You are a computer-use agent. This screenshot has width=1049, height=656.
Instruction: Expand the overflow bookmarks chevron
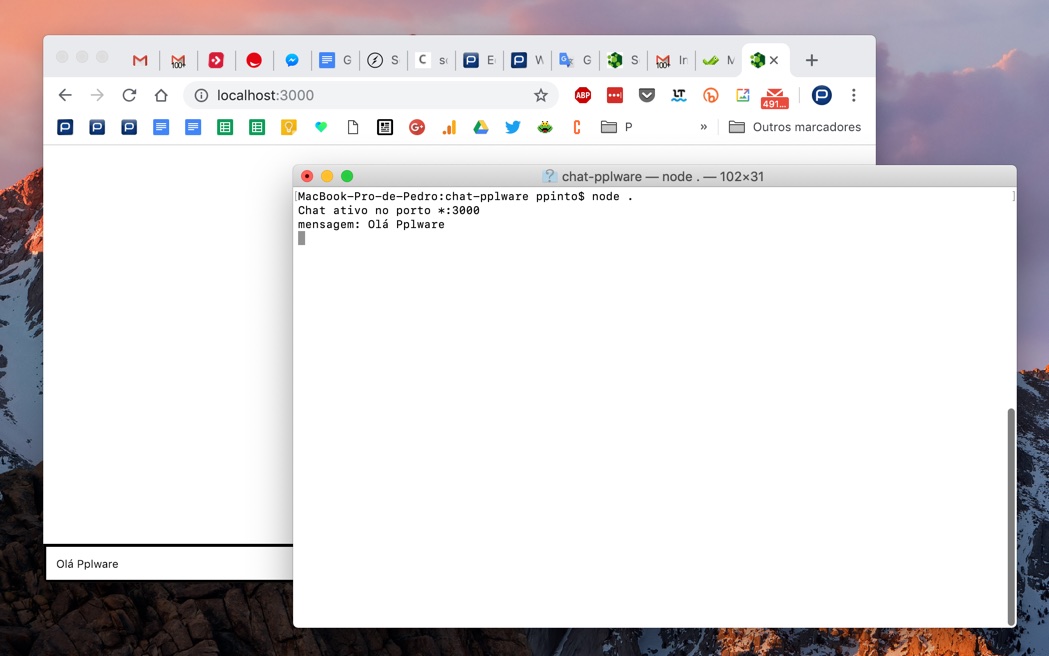tap(703, 127)
